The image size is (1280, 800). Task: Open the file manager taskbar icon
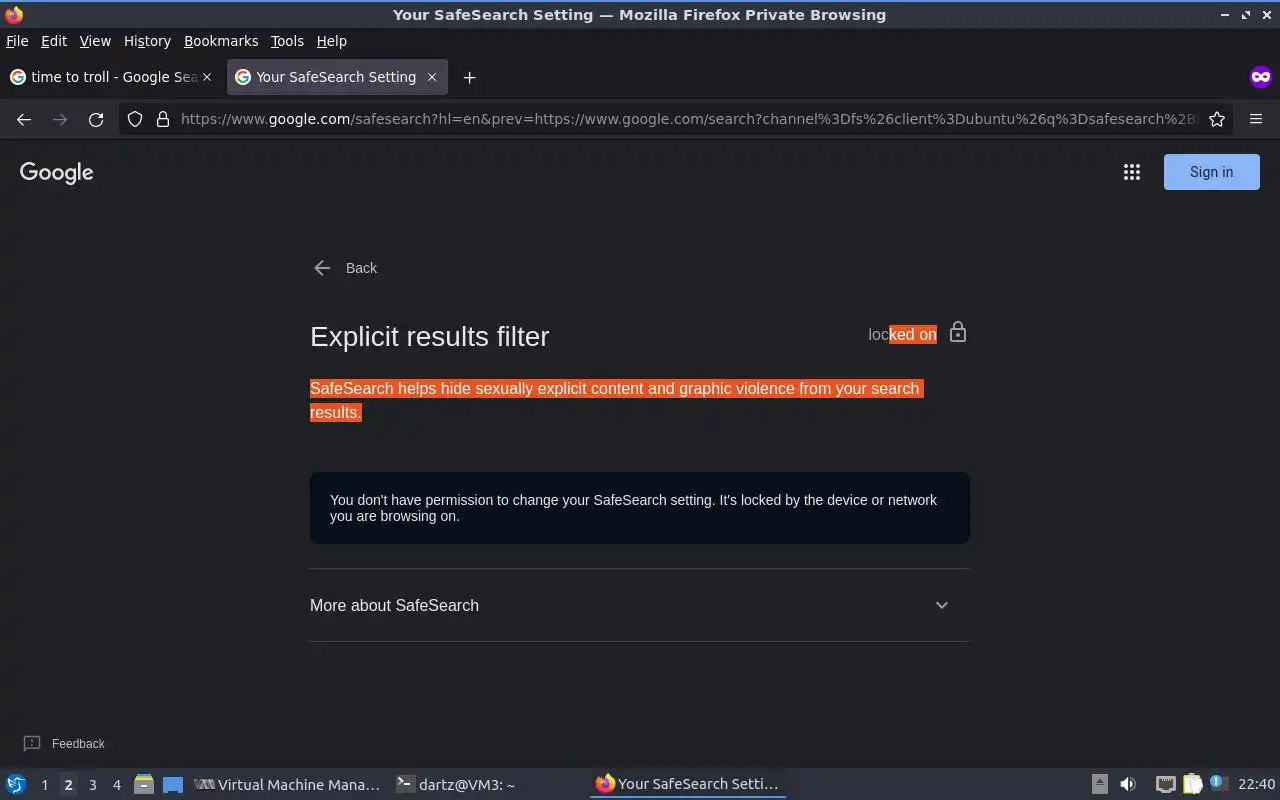click(x=144, y=784)
